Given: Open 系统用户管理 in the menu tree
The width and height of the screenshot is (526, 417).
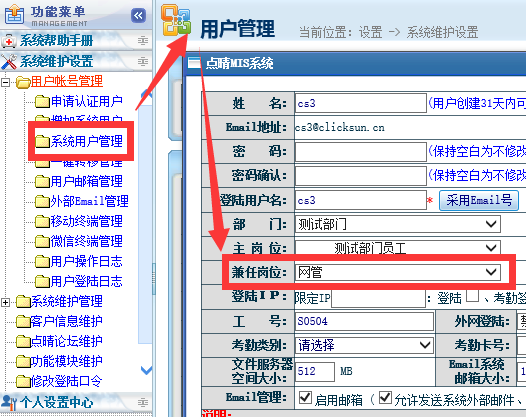Looking at the screenshot, I should click(x=87, y=142).
